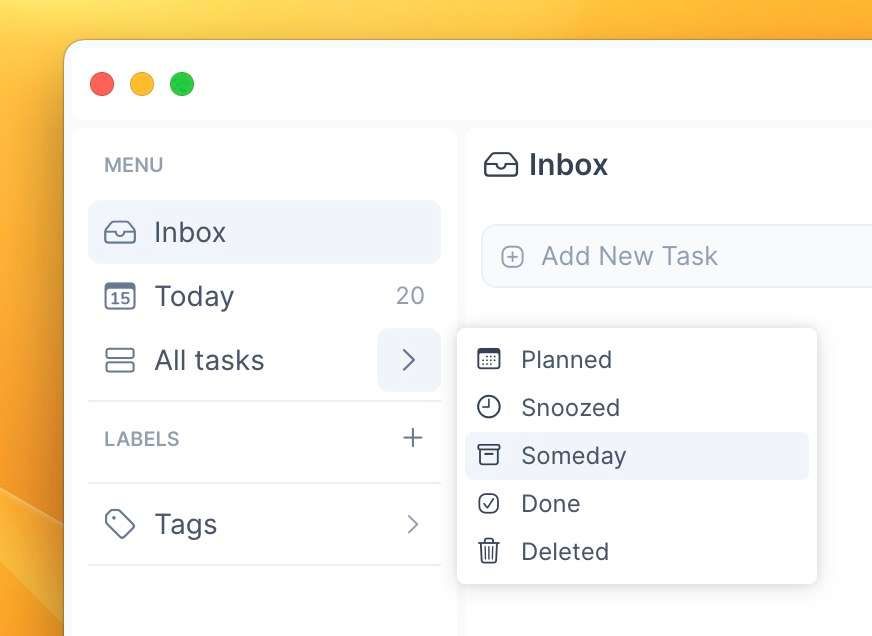Click the Inbox tray icon in sidebar
The image size is (872, 636).
(120, 232)
